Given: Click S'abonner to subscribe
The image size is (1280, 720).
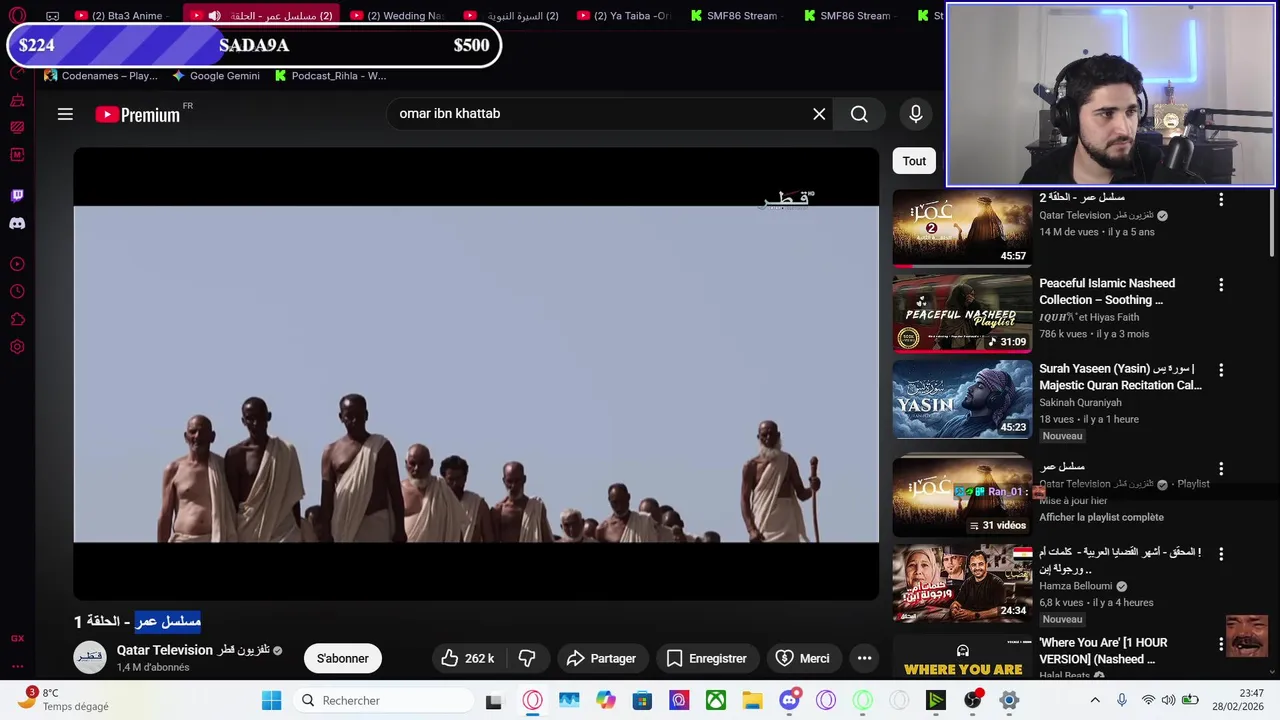Looking at the screenshot, I should point(343,658).
